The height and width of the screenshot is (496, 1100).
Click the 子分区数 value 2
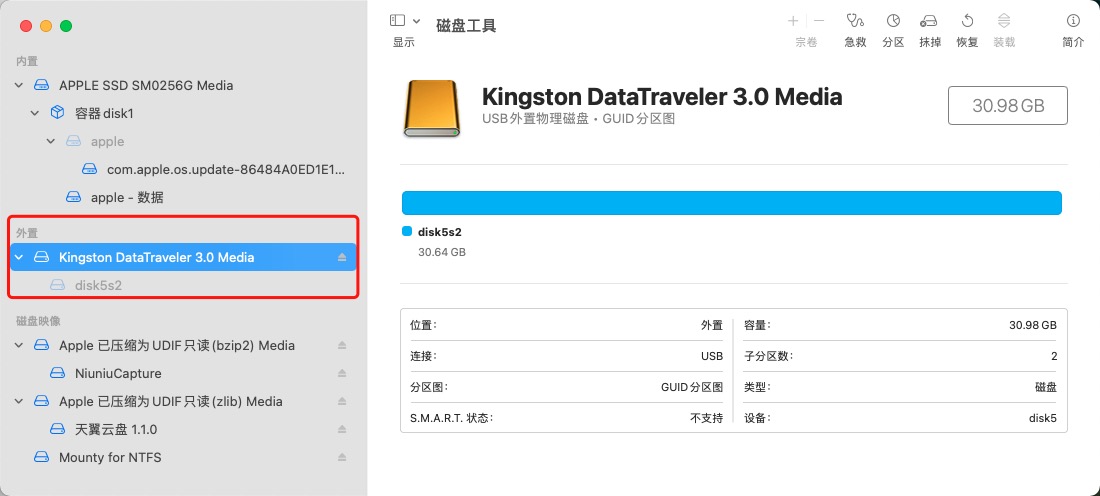[x=1054, y=356]
